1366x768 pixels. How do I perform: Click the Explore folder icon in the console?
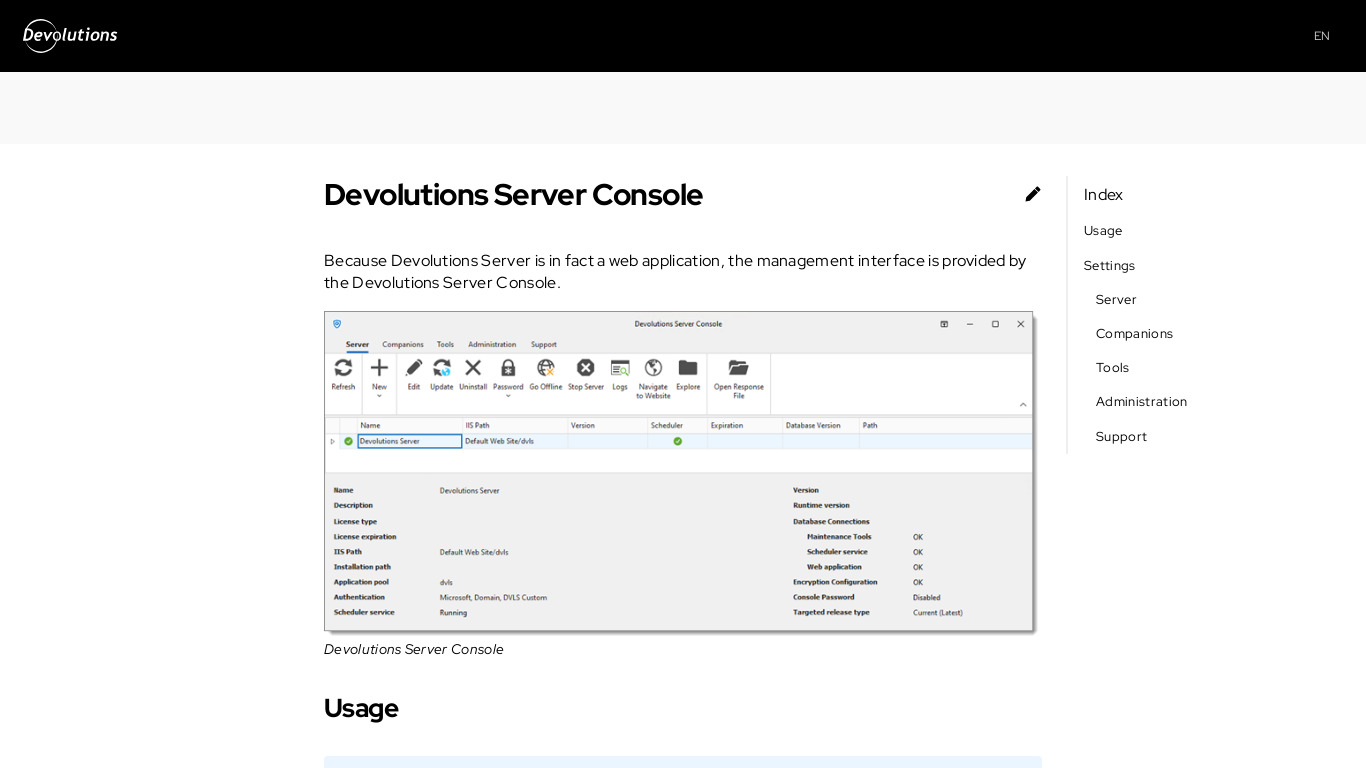pyautogui.click(x=688, y=368)
